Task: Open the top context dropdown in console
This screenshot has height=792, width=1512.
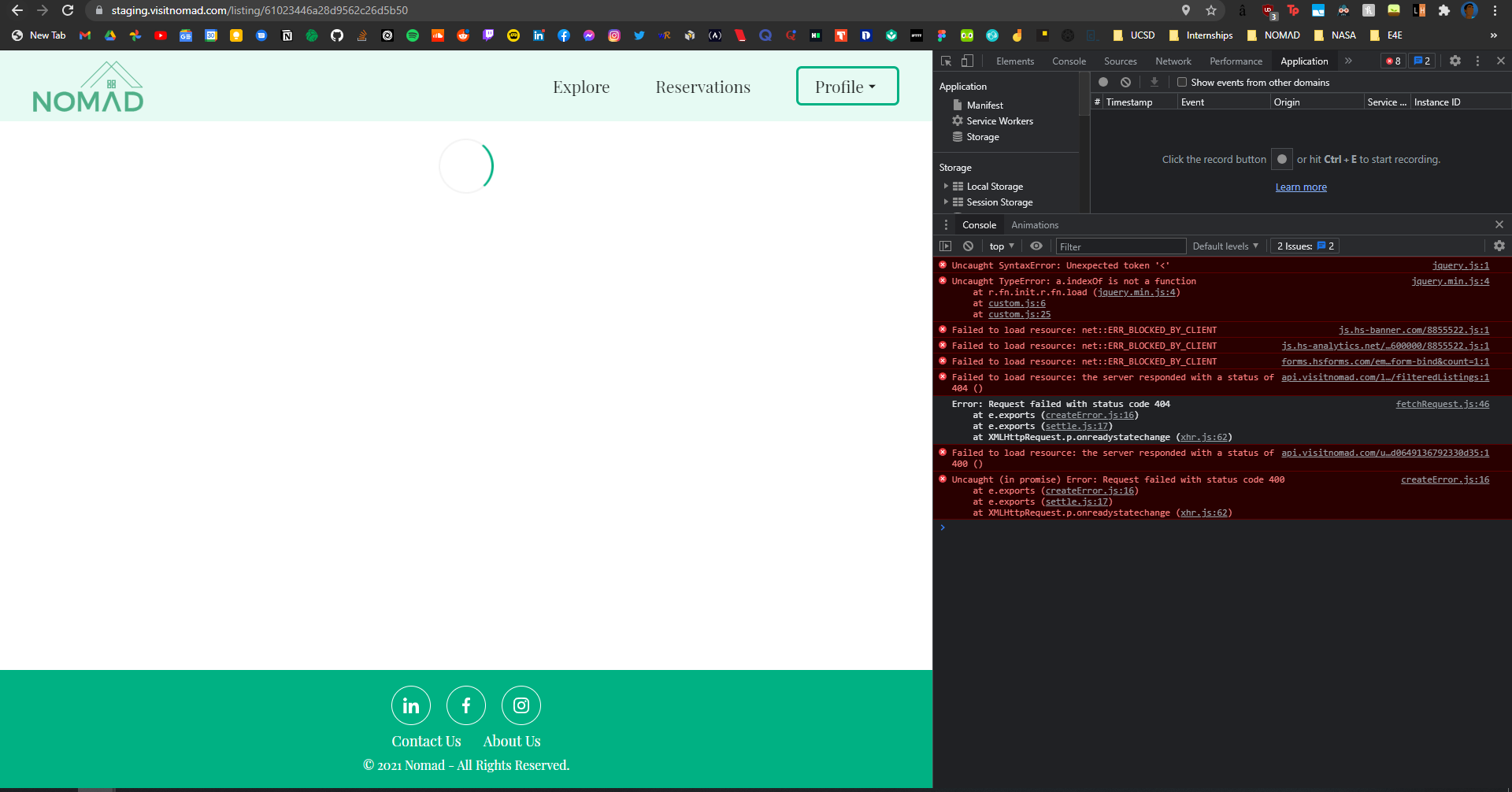Action: point(1002,246)
